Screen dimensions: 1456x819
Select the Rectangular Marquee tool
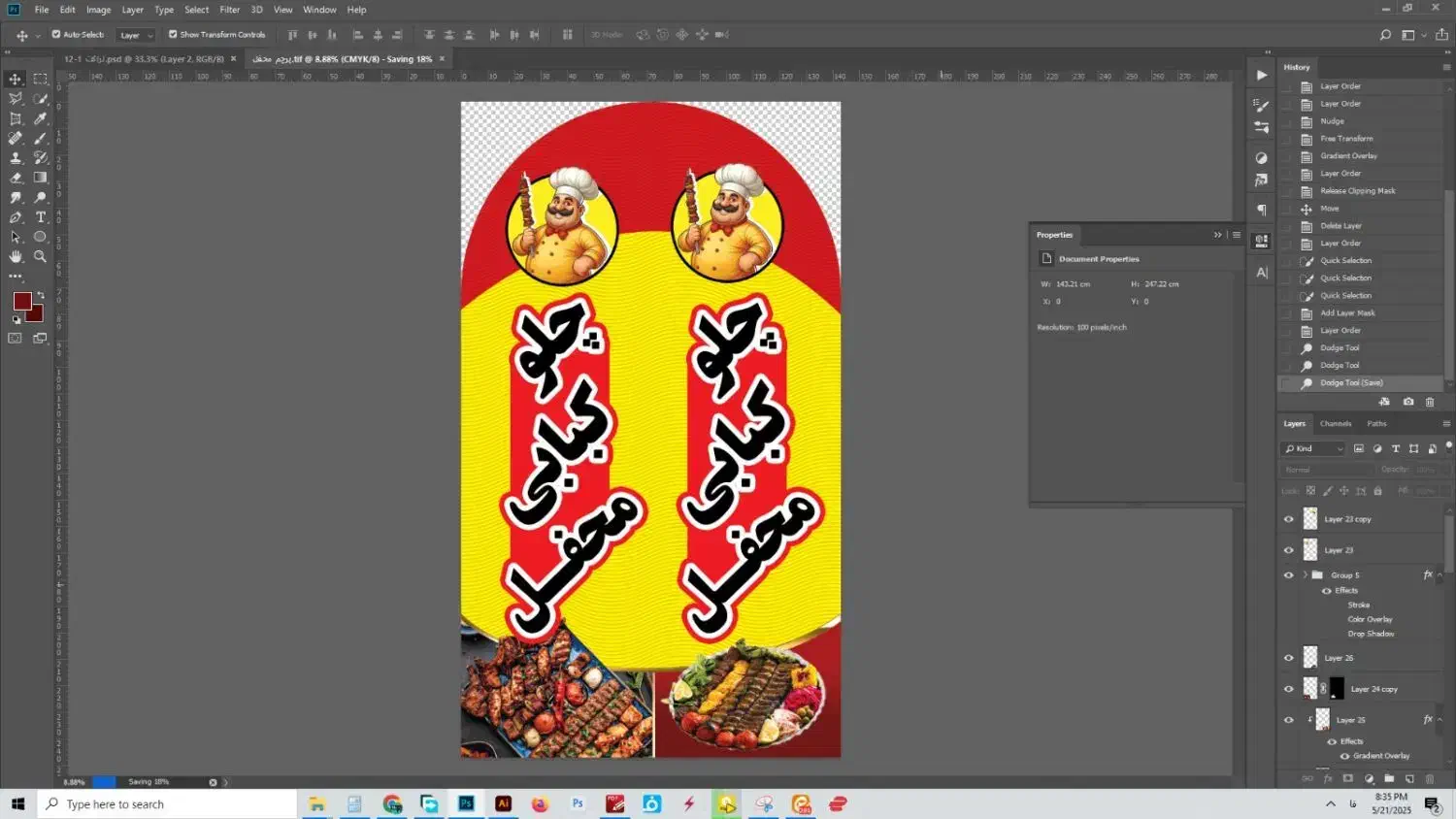40,79
